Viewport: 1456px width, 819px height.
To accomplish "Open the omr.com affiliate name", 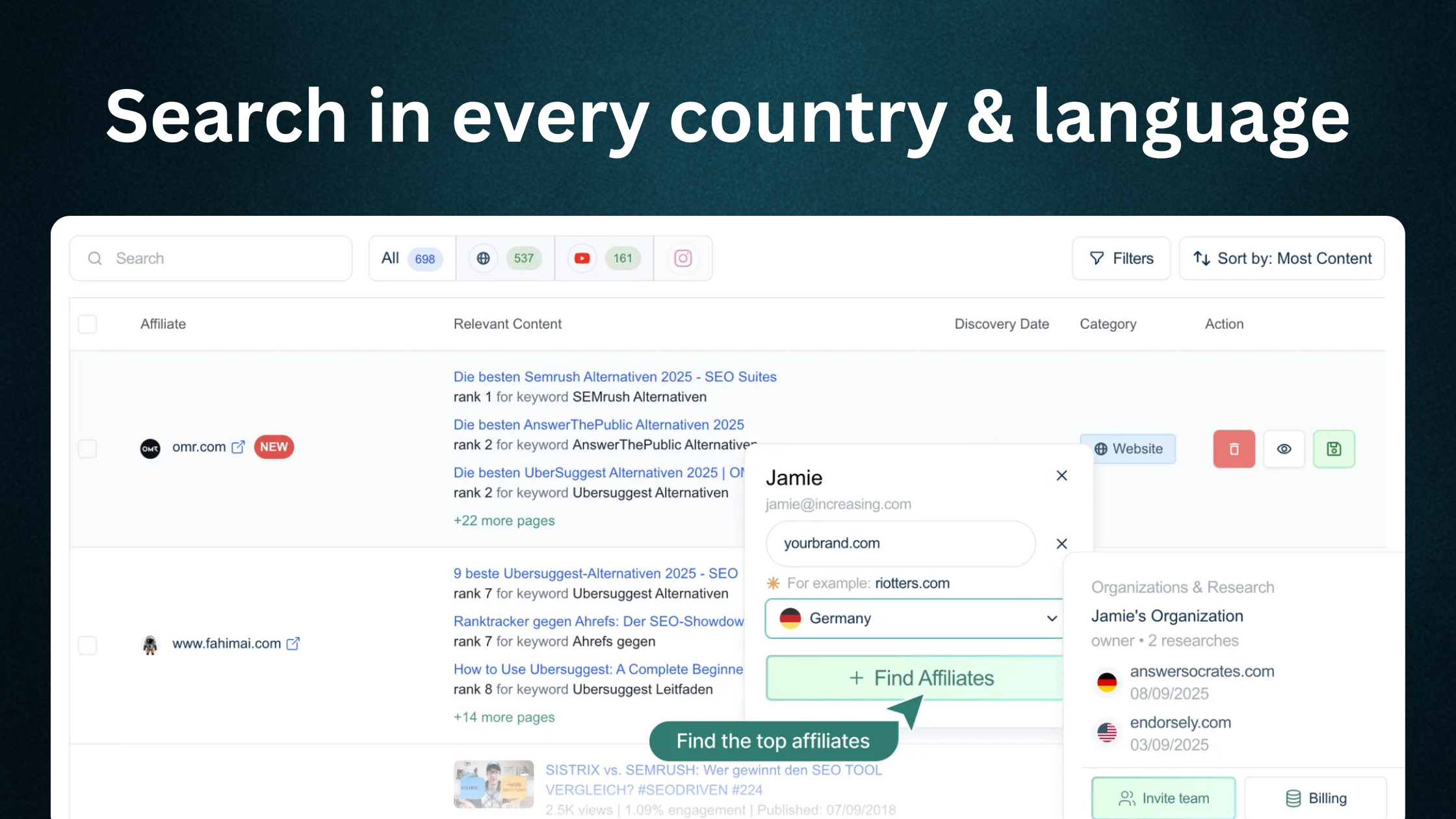I will point(199,447).
